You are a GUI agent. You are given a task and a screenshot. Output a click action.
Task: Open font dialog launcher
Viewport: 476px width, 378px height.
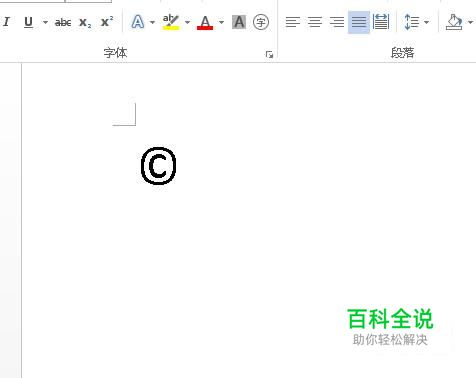tap(269, 54)
